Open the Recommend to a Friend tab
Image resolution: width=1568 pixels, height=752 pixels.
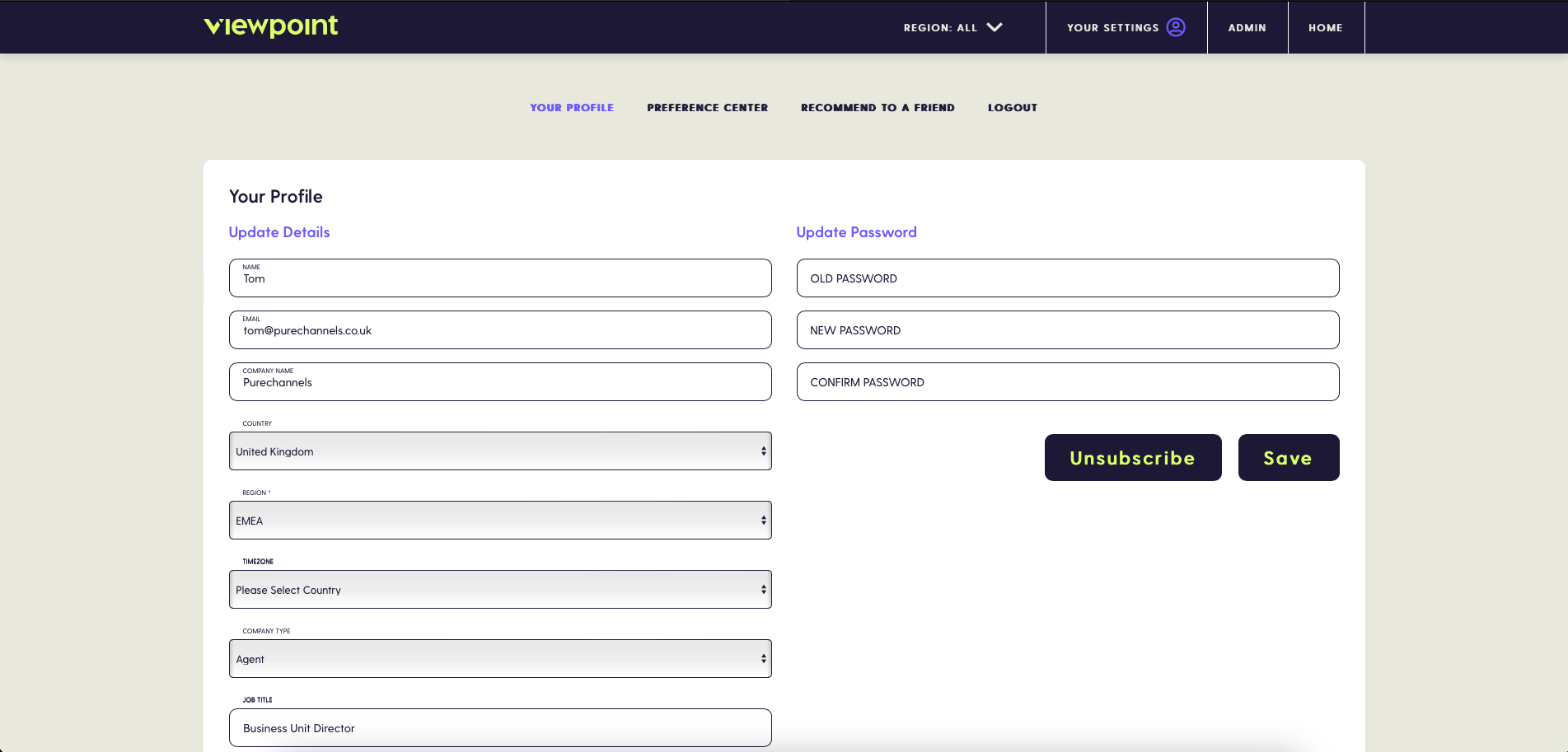point(878,108)
